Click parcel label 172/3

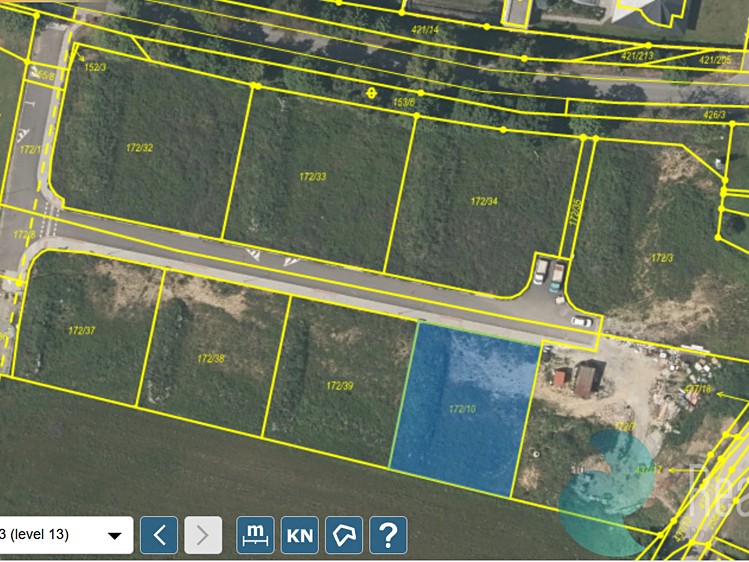(662, 258)
